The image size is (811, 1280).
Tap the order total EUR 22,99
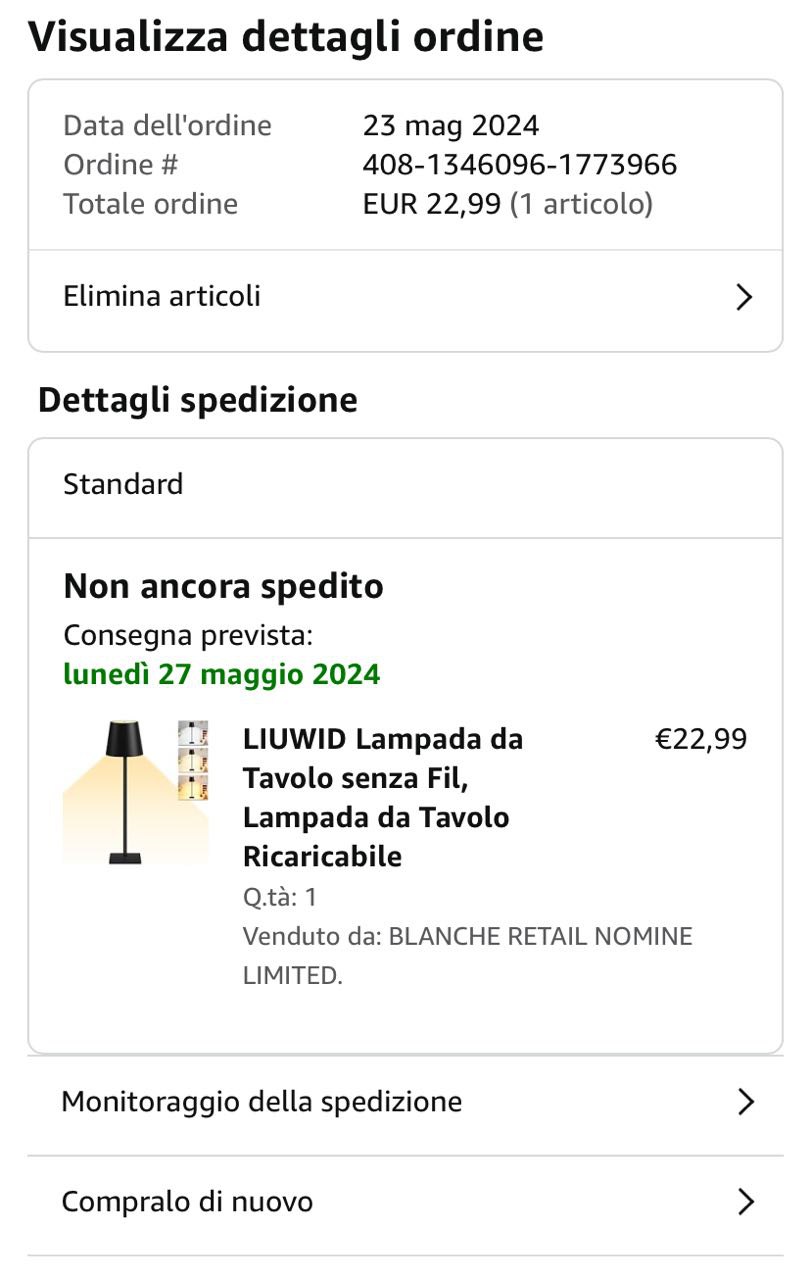tap(431, 204)
